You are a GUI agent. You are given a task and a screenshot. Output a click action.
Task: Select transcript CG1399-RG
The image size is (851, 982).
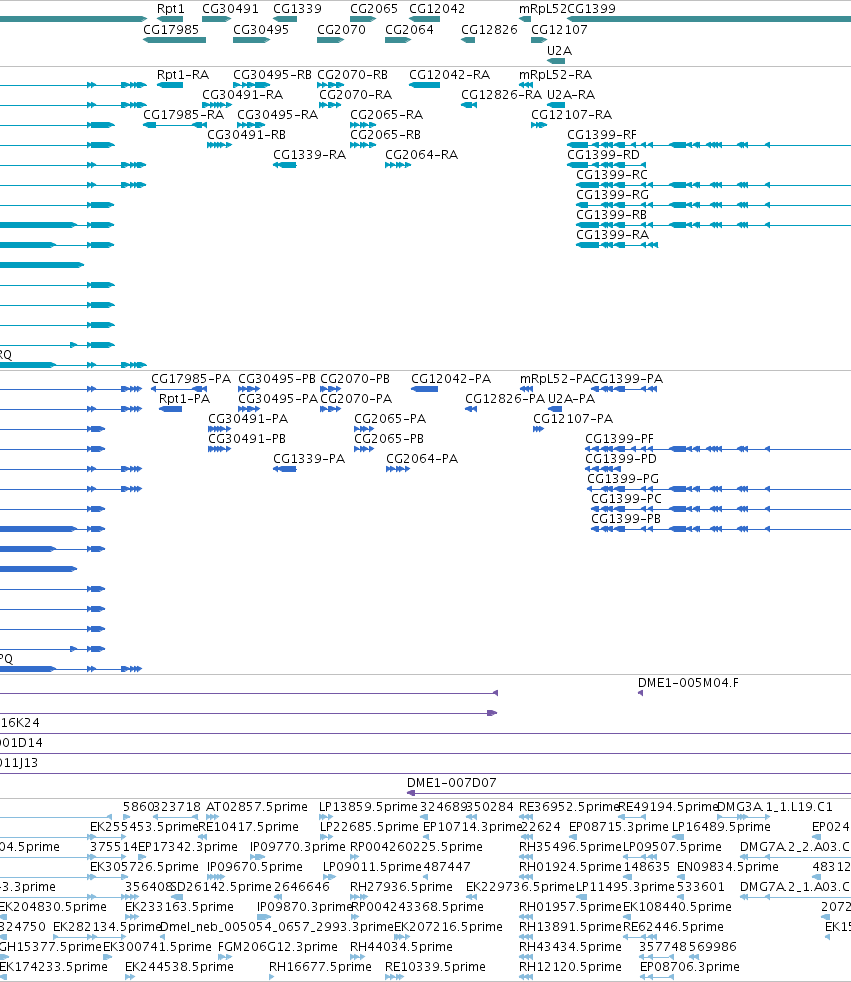(612, 195)
